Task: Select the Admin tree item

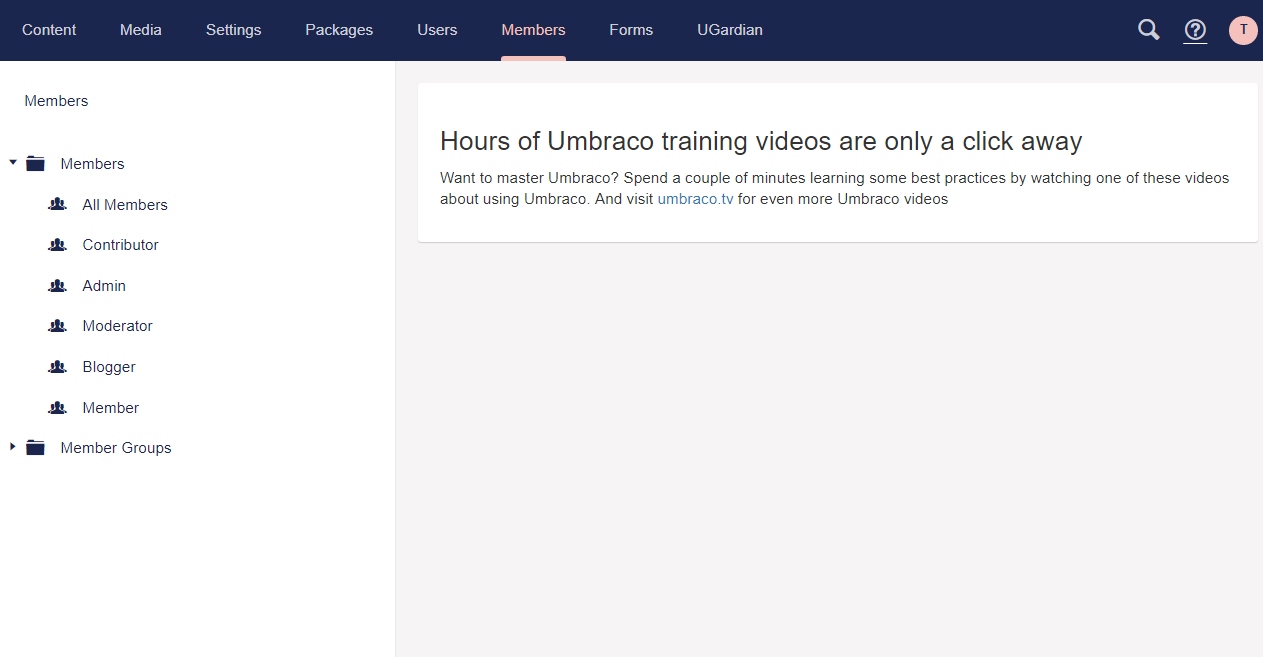Action: (x=104, y=286)
